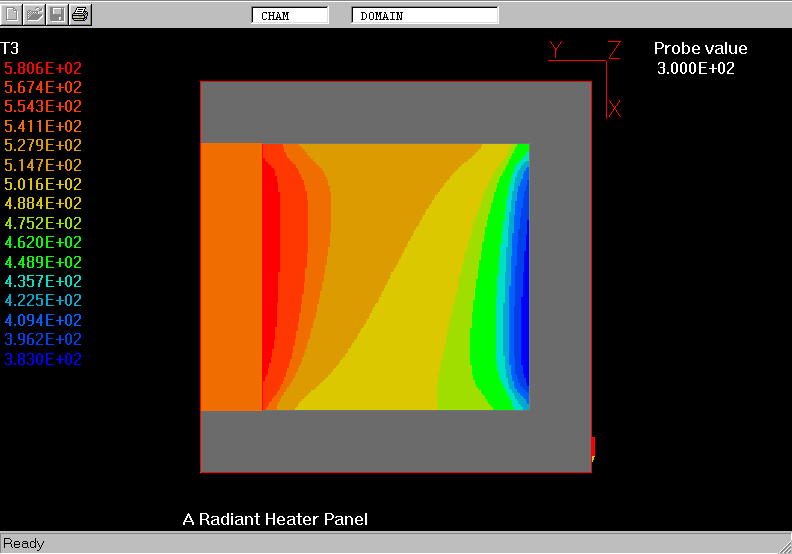Screen dimensions: 792x554
Task: Click the Y axis label of orientation triad
Action: click(x=557, y=49)
